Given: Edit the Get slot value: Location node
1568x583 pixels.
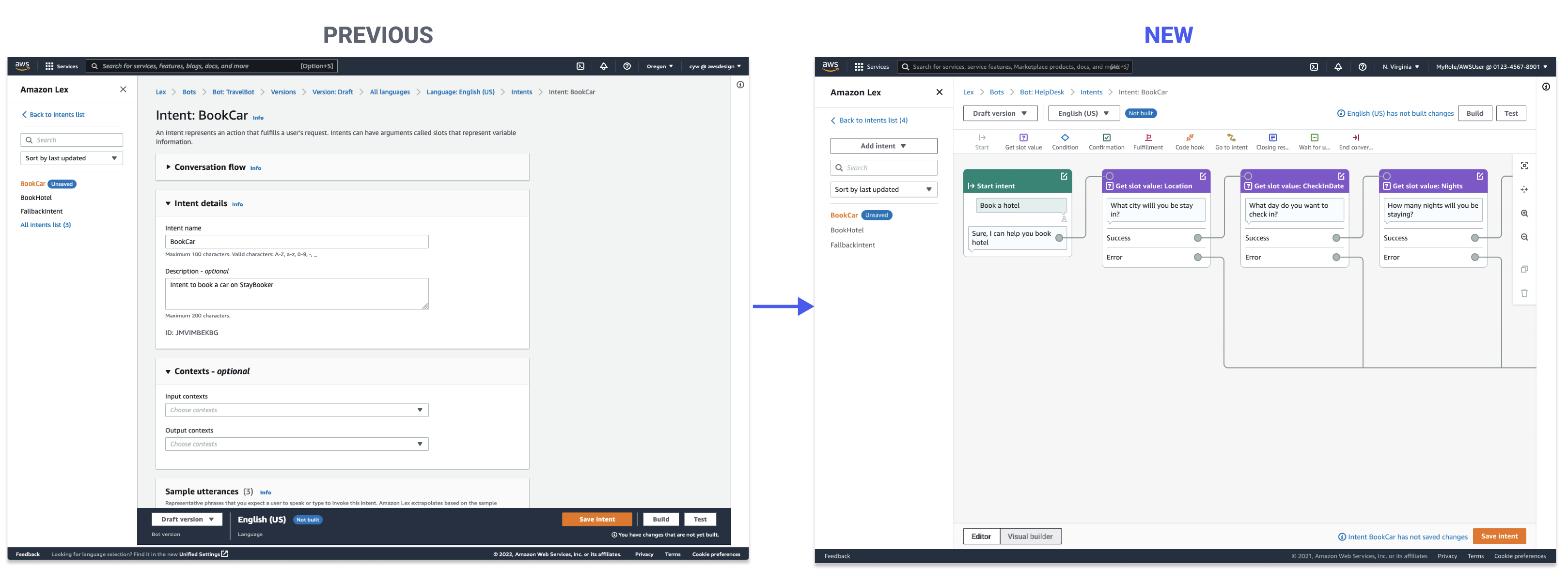Looking at the screenshot, I should coord(1203,176).
